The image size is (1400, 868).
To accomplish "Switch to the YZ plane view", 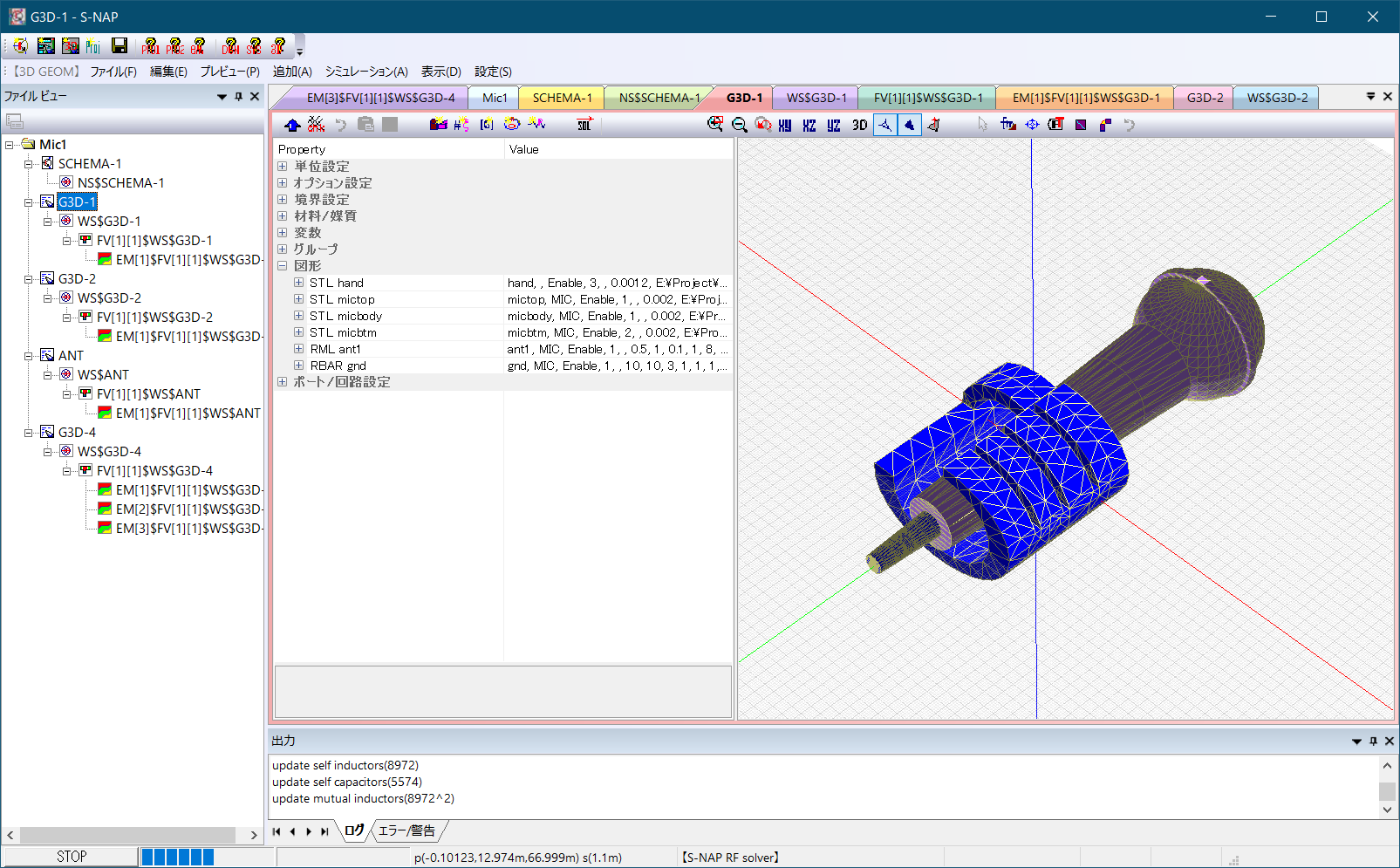I will 834,125.
